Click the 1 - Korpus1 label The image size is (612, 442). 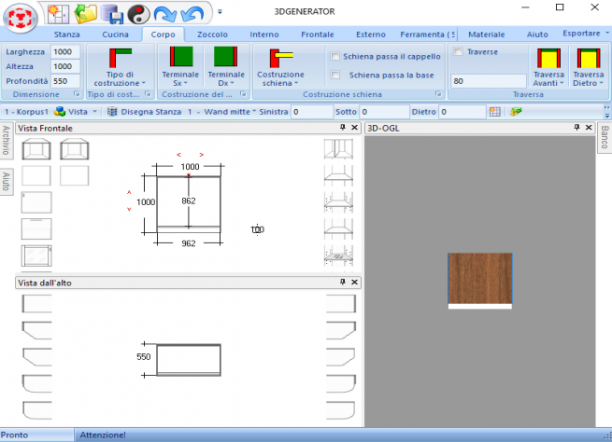[26, 112]
